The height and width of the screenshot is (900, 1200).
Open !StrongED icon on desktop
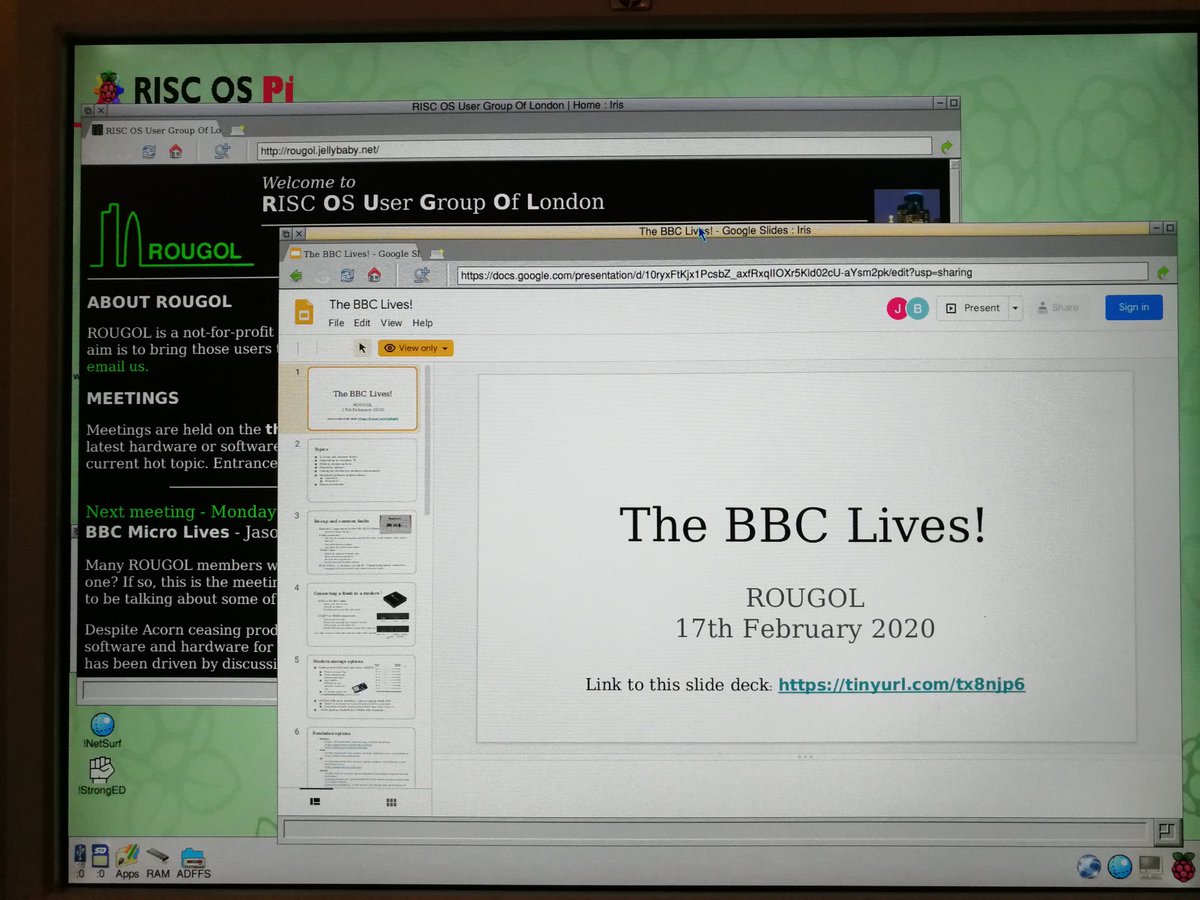tap(103, 775)
